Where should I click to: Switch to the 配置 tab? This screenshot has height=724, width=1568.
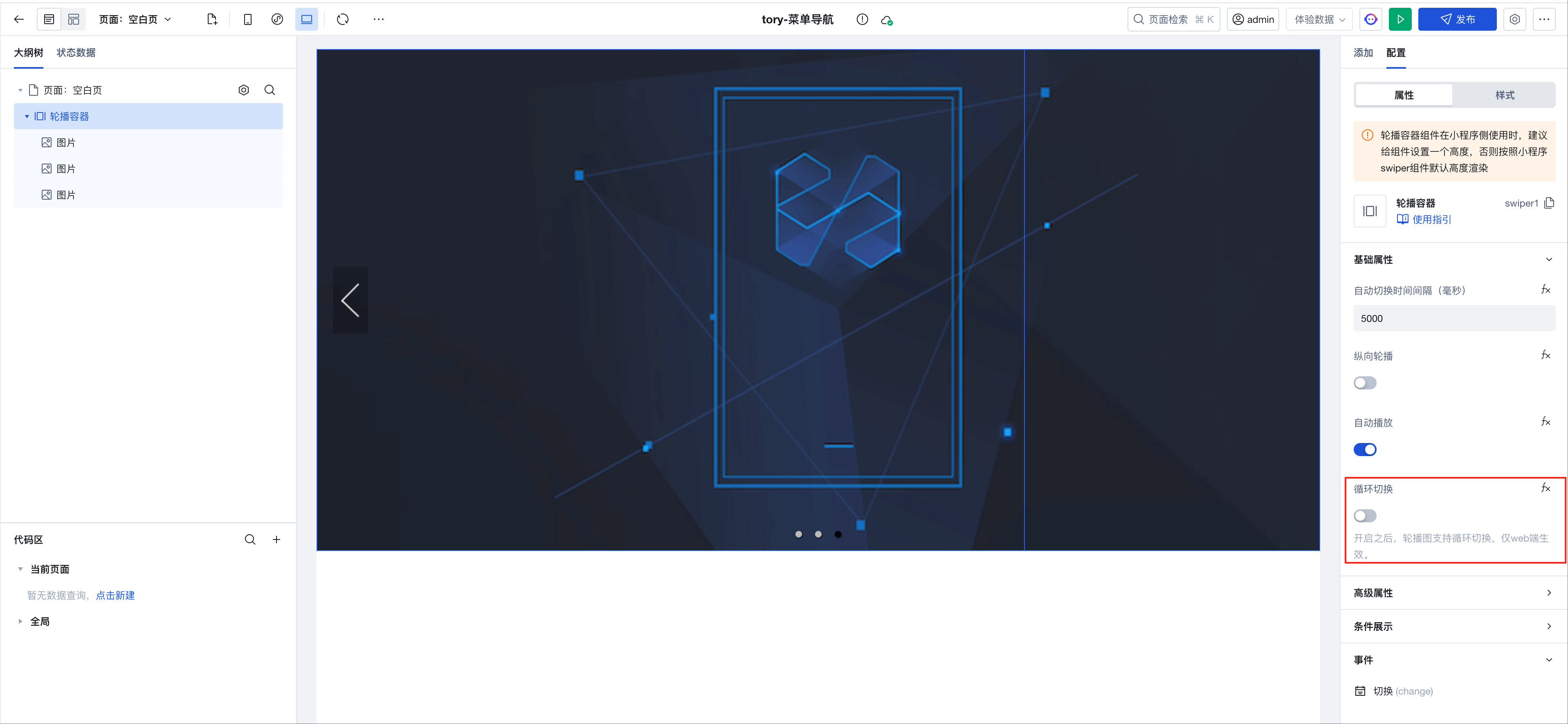pos(1396,52)
